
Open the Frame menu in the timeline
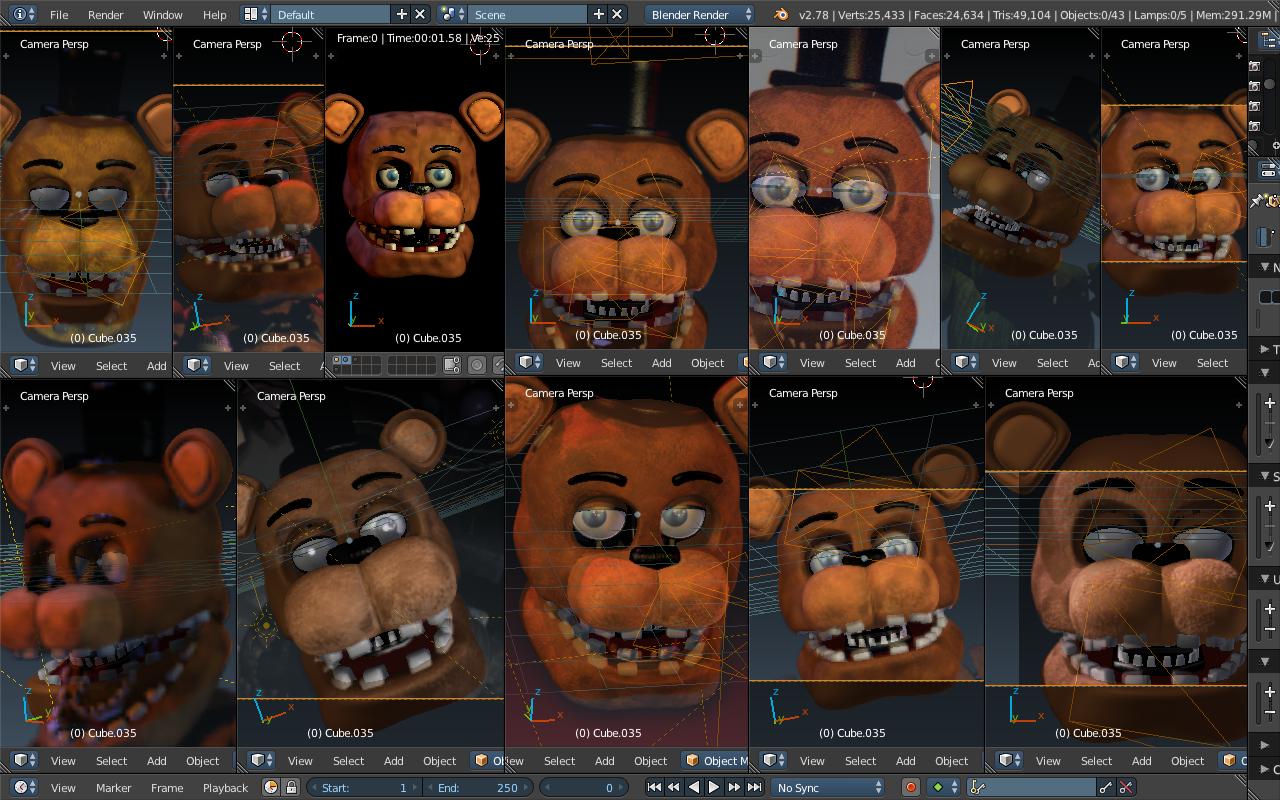coord(167,788)
